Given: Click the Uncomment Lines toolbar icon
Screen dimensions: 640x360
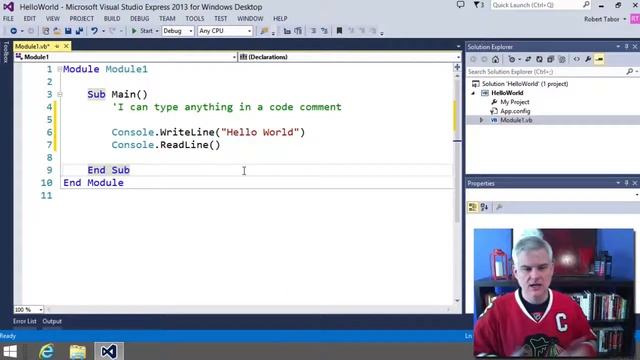Looking at the screenshot, I should [x=324, y=31].
